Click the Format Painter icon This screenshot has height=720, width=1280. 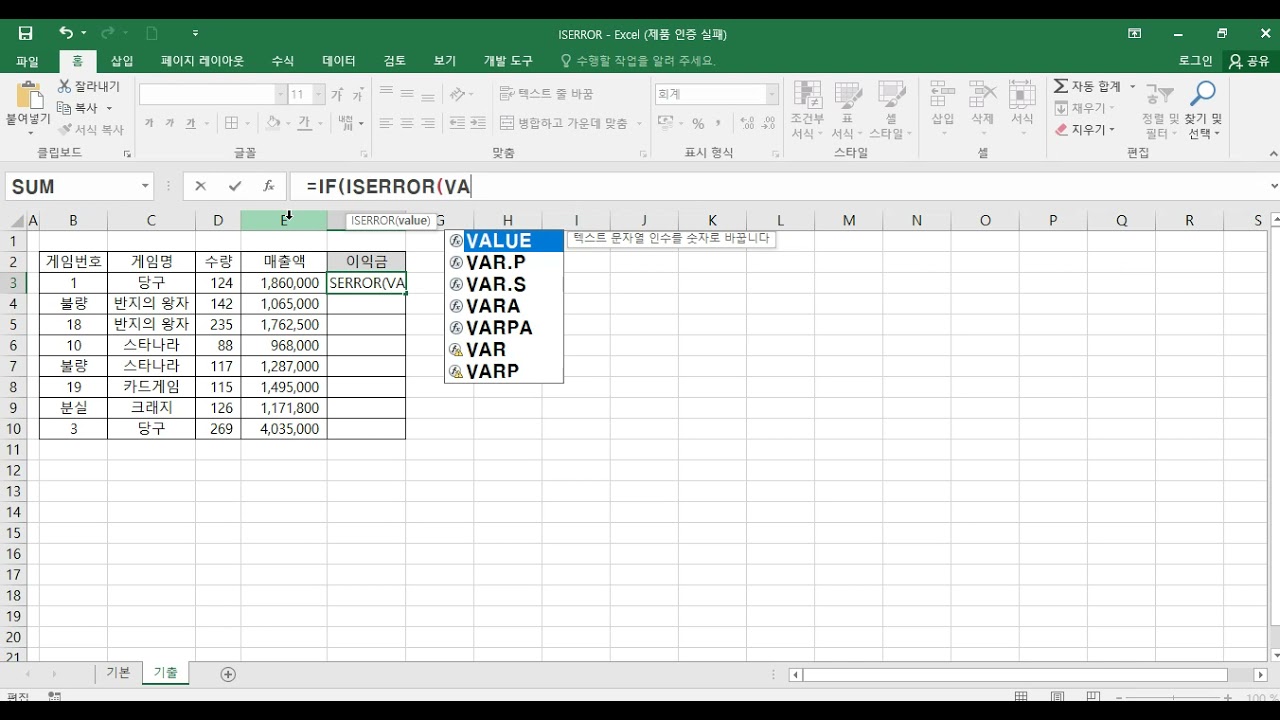click(65, 130)
